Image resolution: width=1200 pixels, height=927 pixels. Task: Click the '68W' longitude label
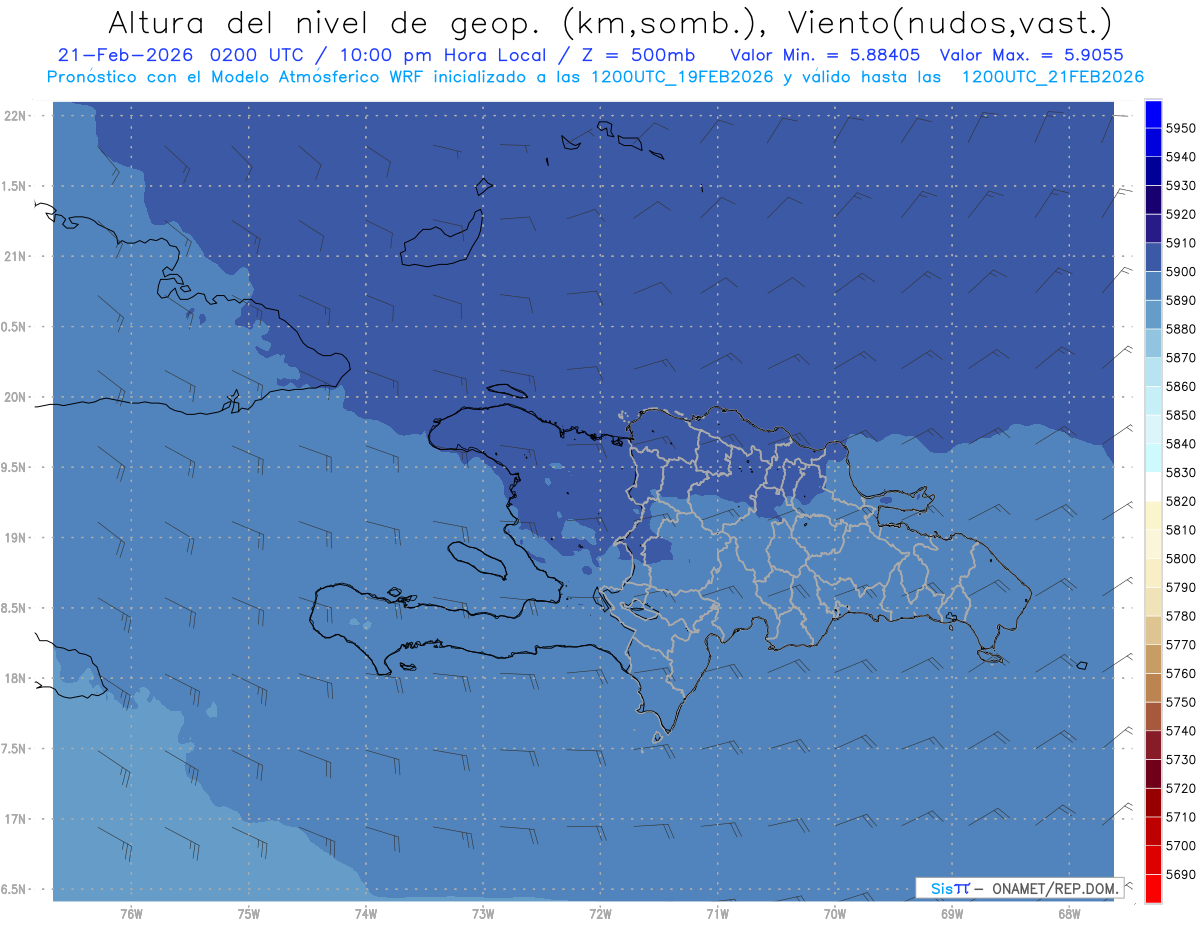tap(1069, 914)
